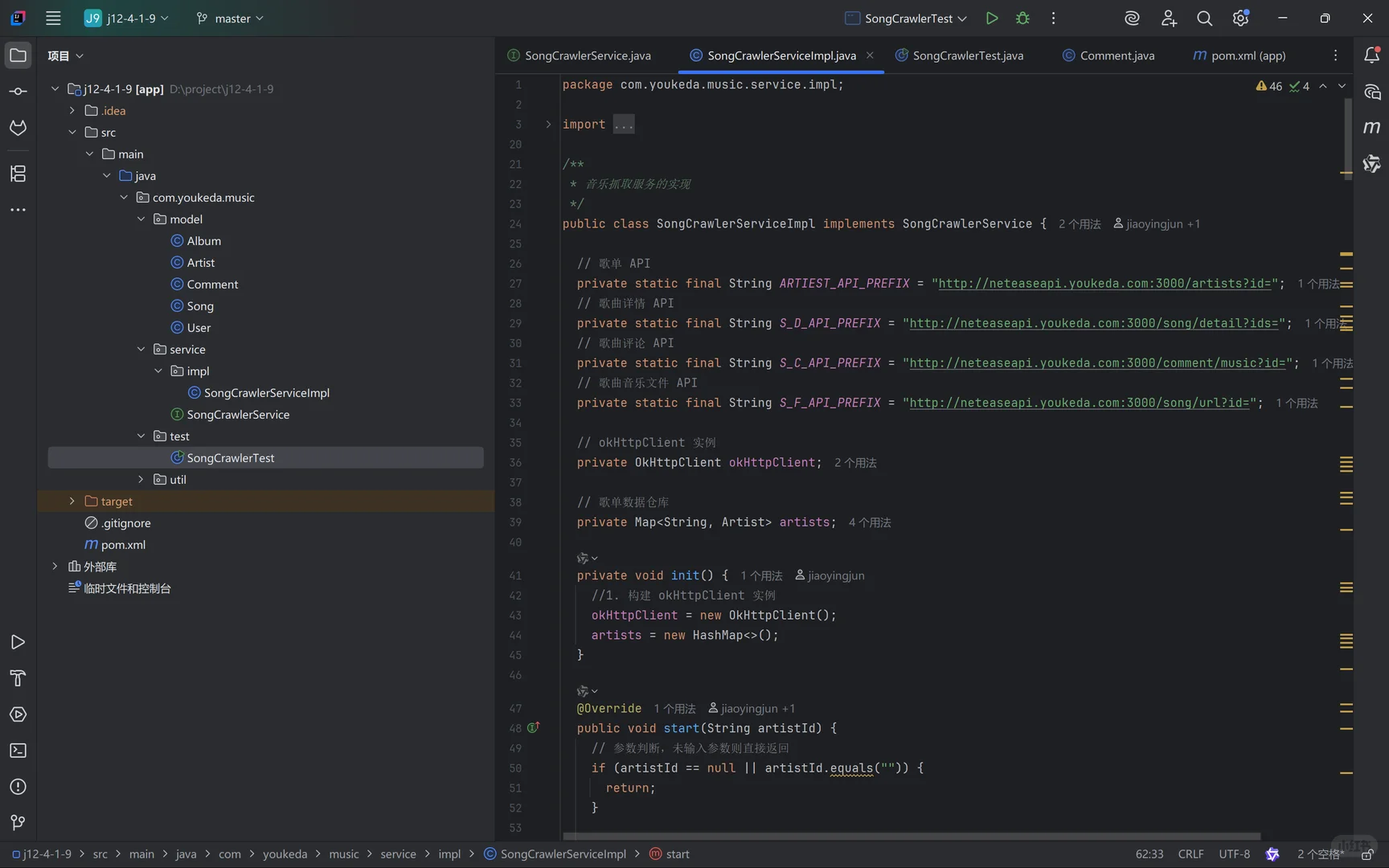Open the Git tool window
The height and width of the screenshot is (868, 1389).
18,822
